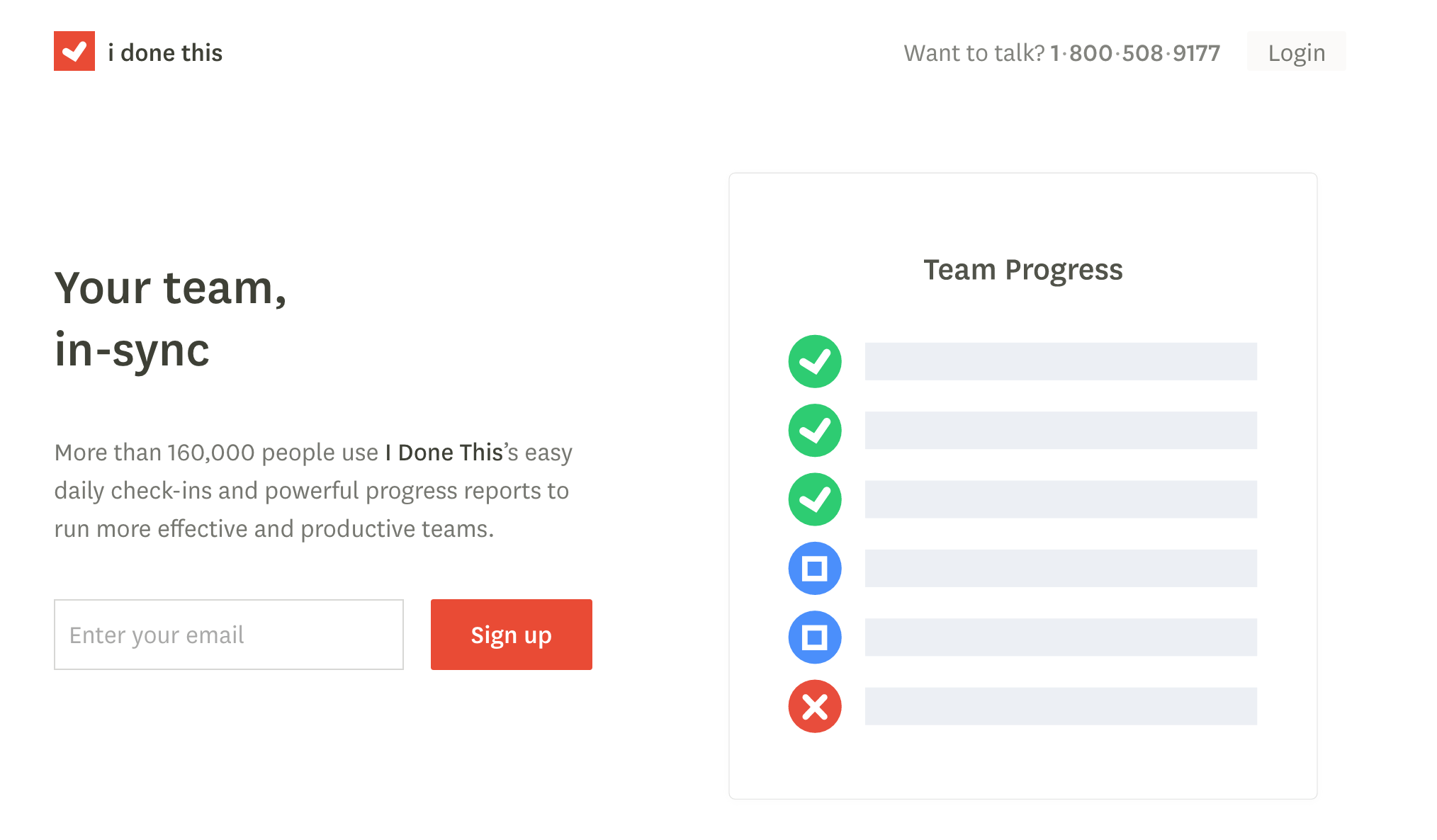The height and width of the screenshot is (840, 1437).
Task: Click the first blue square icon
Action: tap(815, 568)
